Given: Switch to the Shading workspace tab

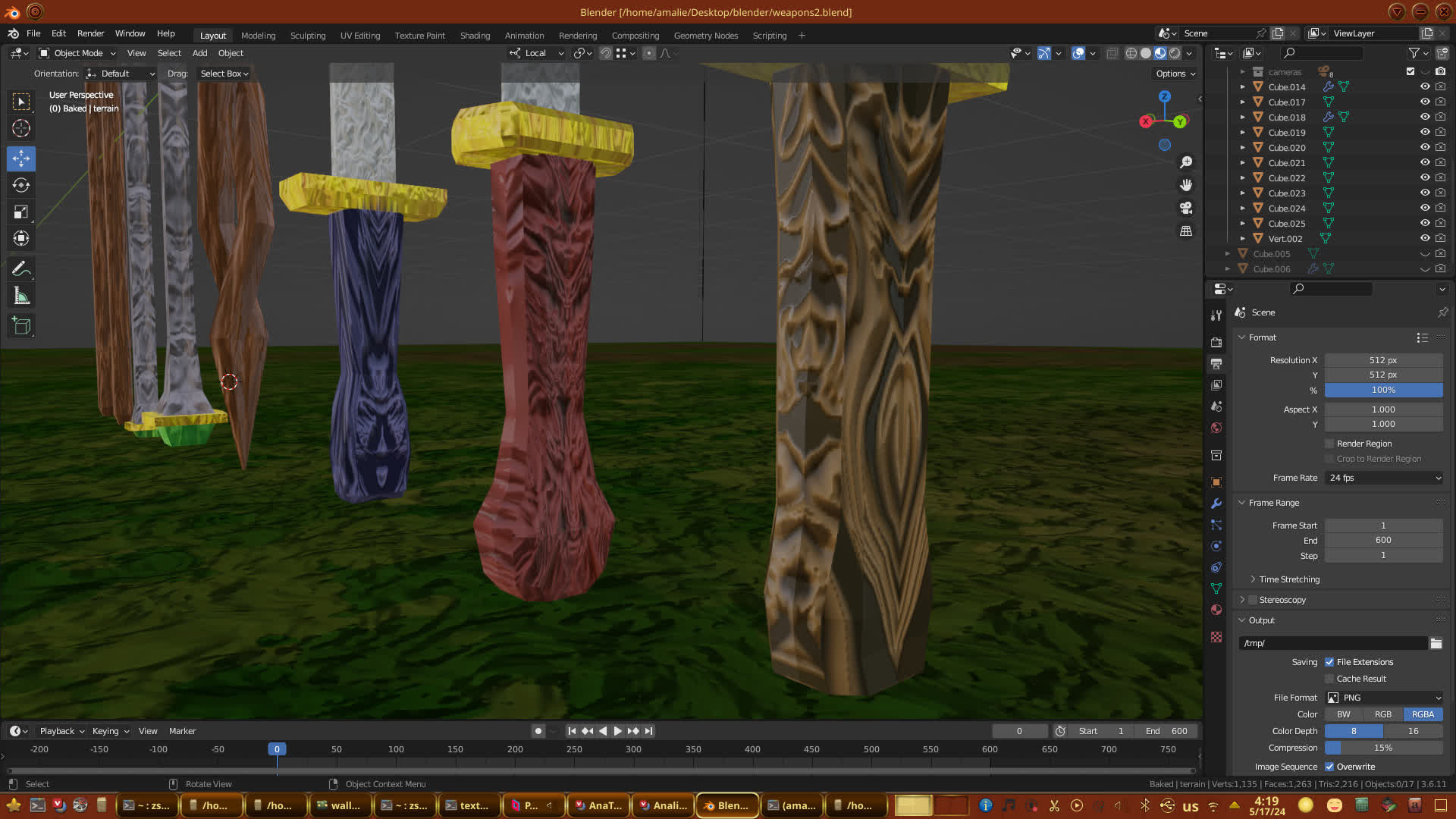Looking at the screenshot, I should pyautogui.click(x=475, y=36).
